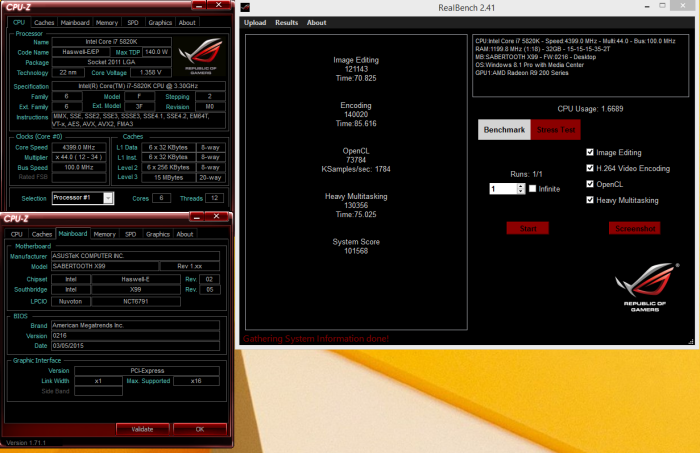Switch to Caches tab in upper CPU-Z
The height and width of the screenshot is (453, 700).
(x=44, y=23)
